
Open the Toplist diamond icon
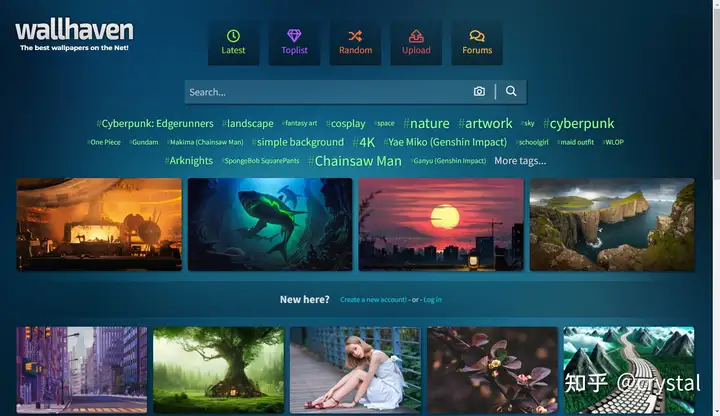(294, 35)
